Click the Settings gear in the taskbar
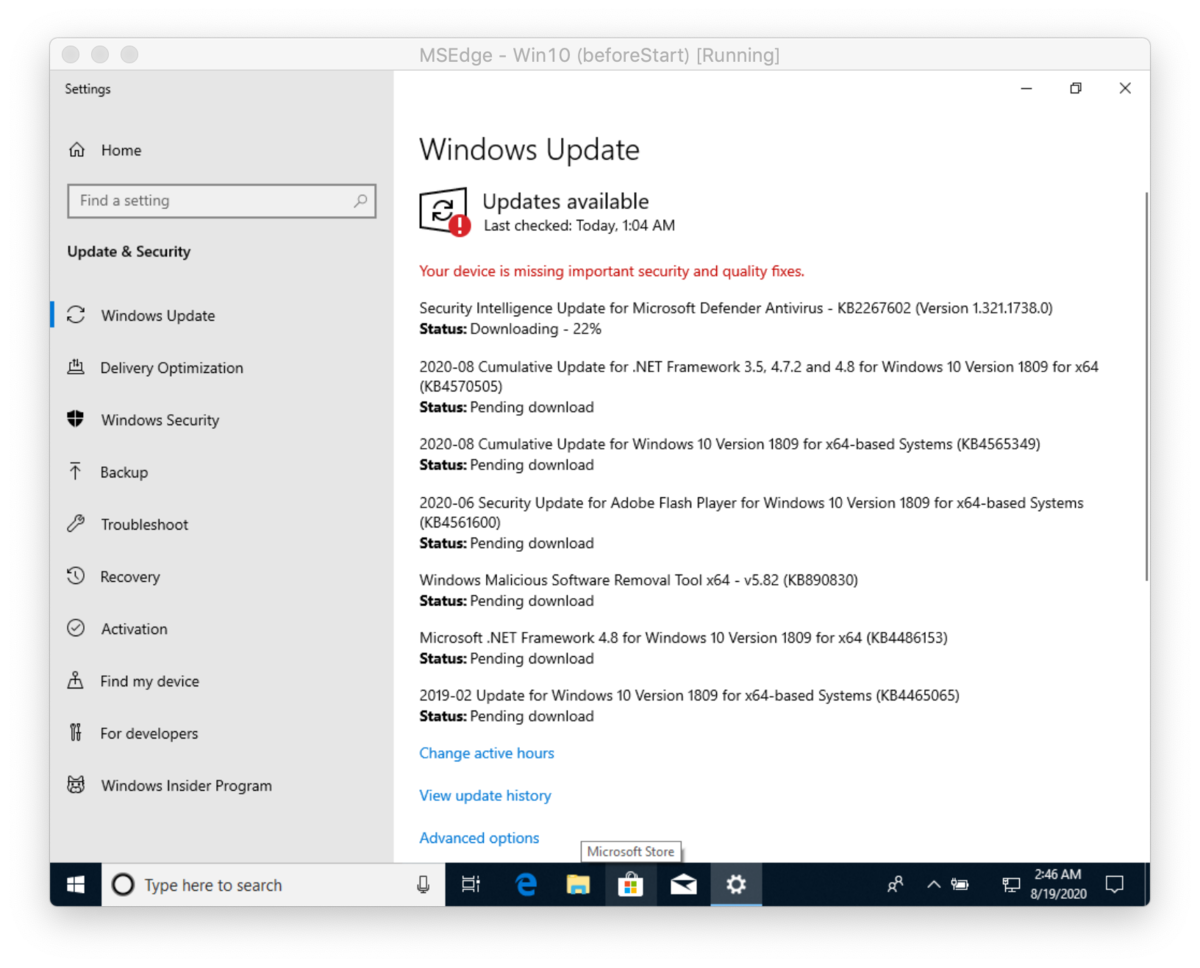1200x968 pixels. pyautogui.click(x=736, y=885)
